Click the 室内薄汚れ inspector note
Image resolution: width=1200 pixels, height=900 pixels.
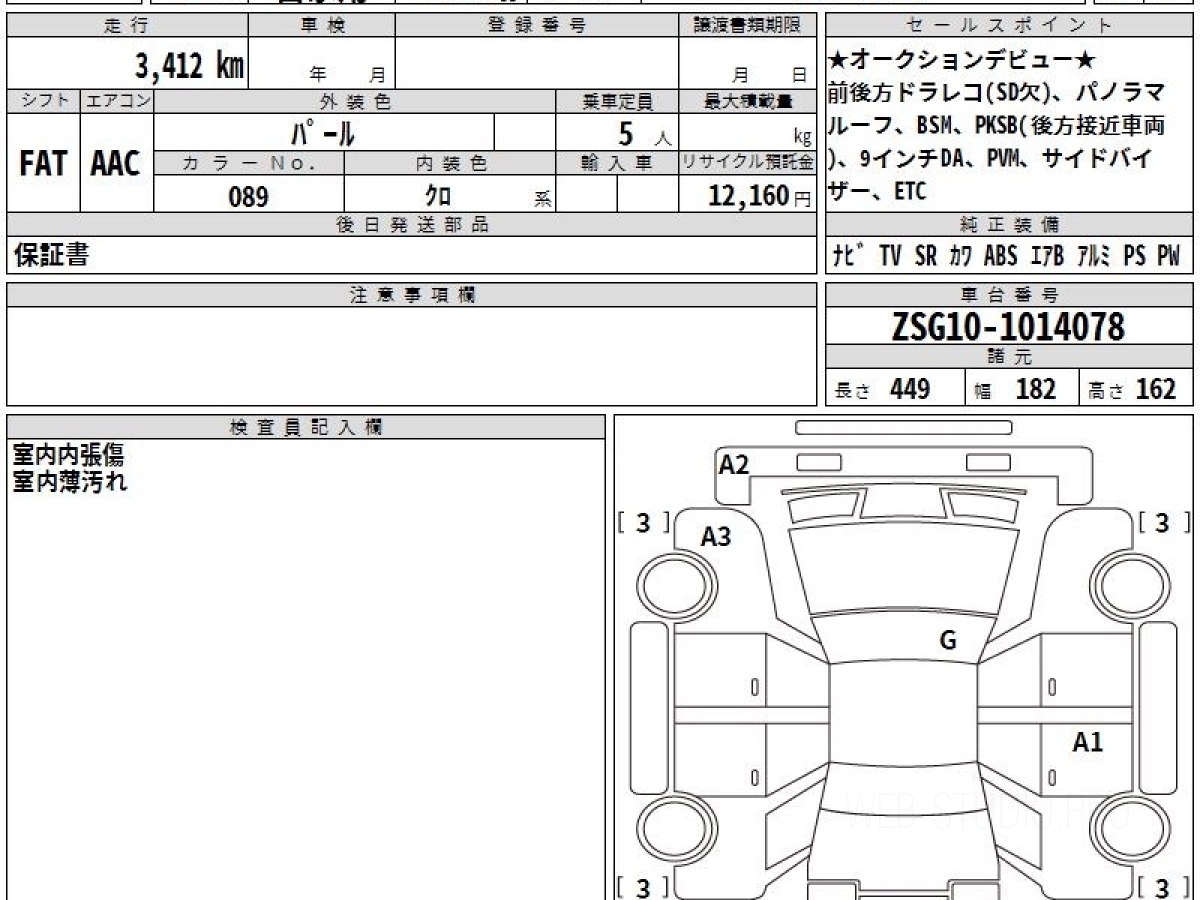pos(69,481)
